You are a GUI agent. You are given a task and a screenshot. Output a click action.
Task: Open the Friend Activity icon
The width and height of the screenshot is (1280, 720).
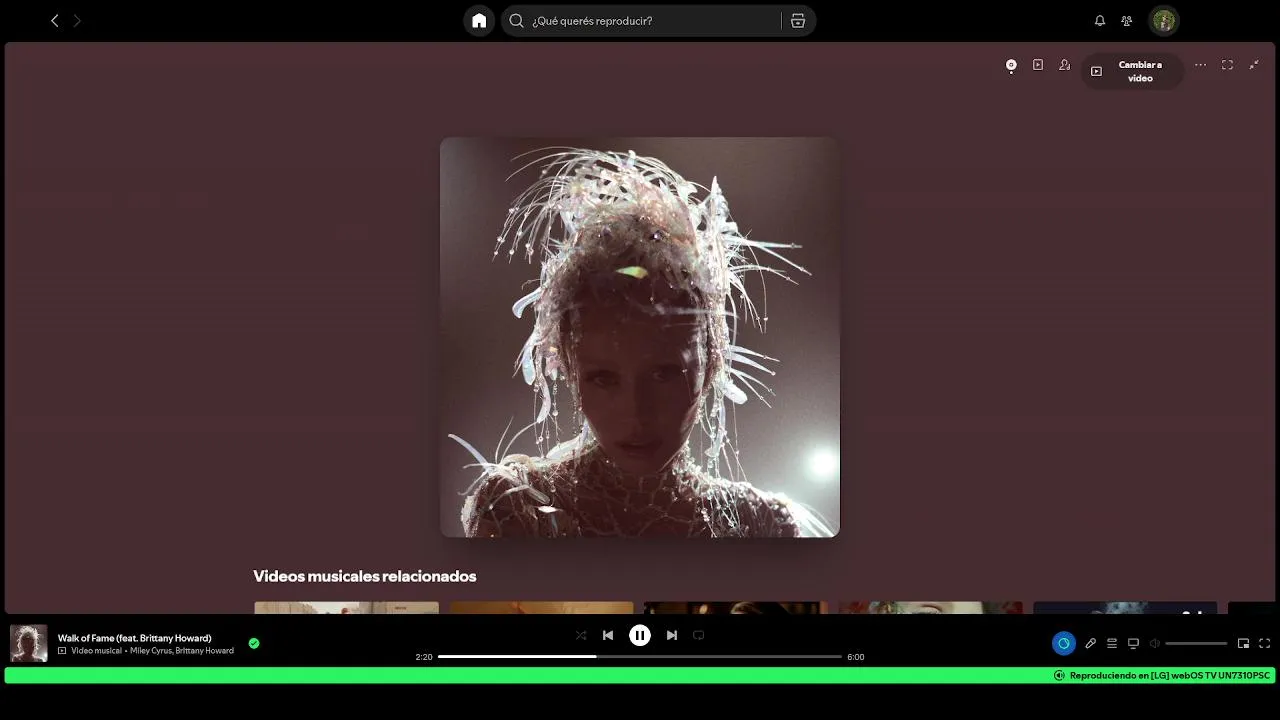(1127, 20)
